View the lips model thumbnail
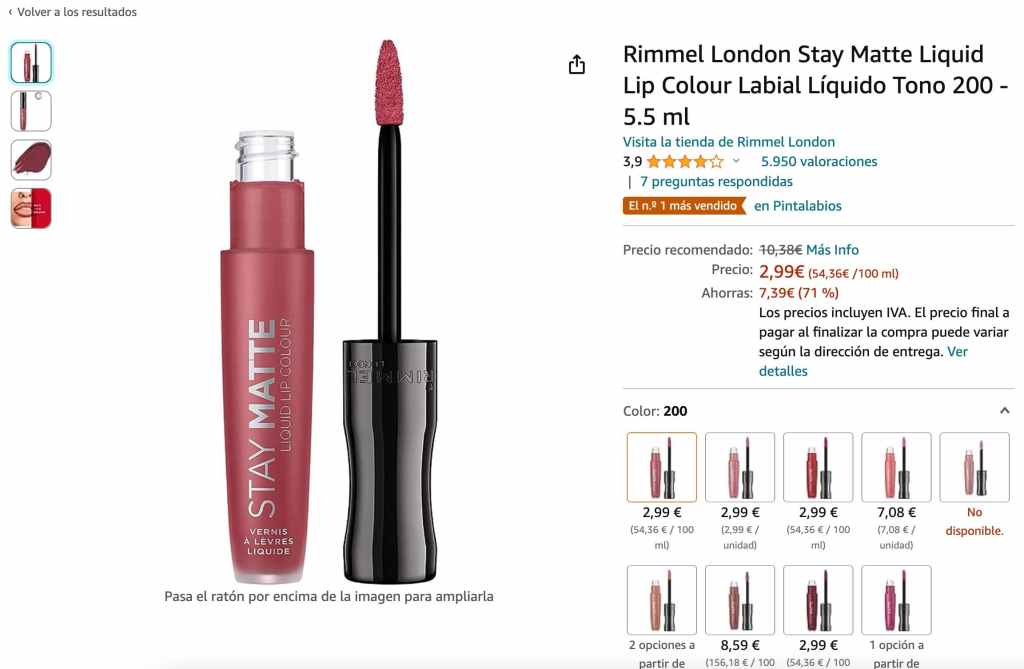 pos(31,208)
